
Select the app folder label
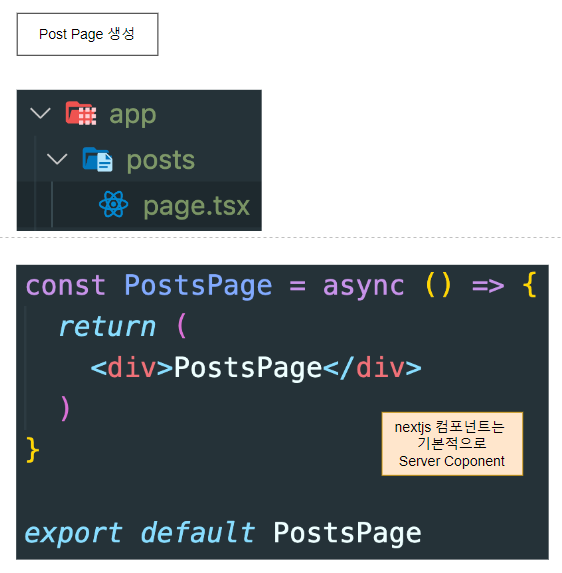point(133,115)
